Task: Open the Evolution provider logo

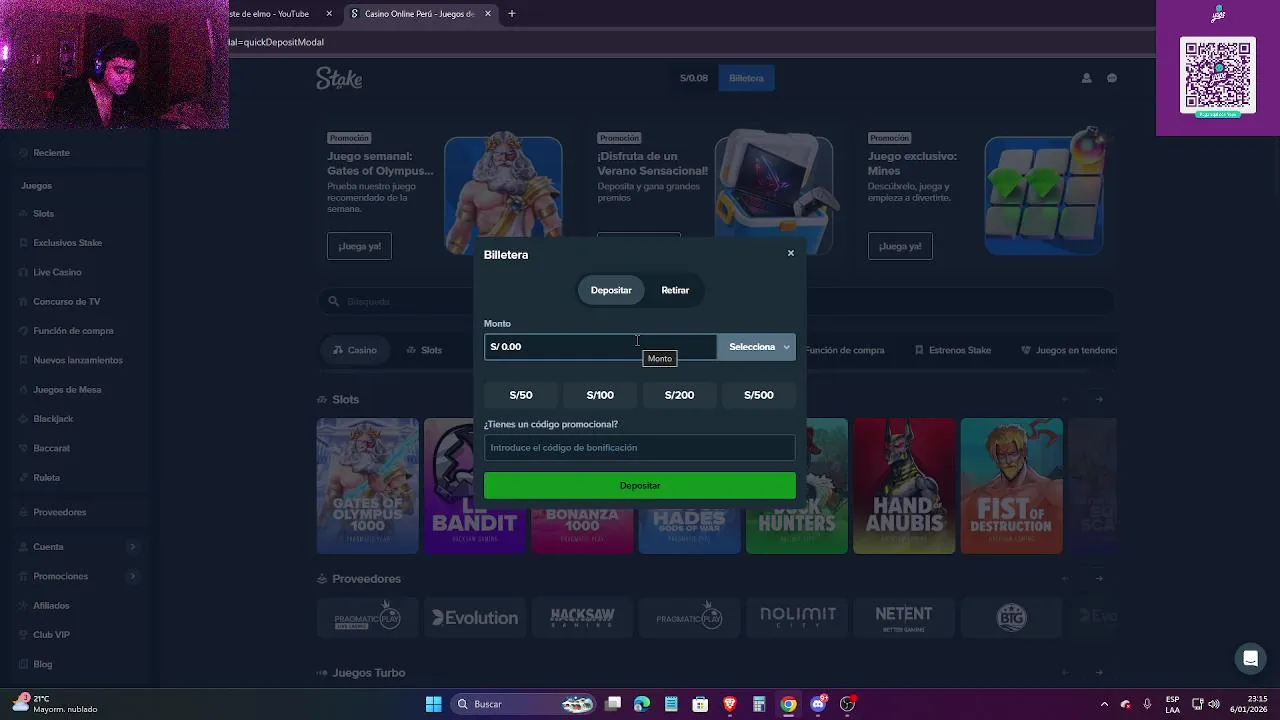Action: 474,618
